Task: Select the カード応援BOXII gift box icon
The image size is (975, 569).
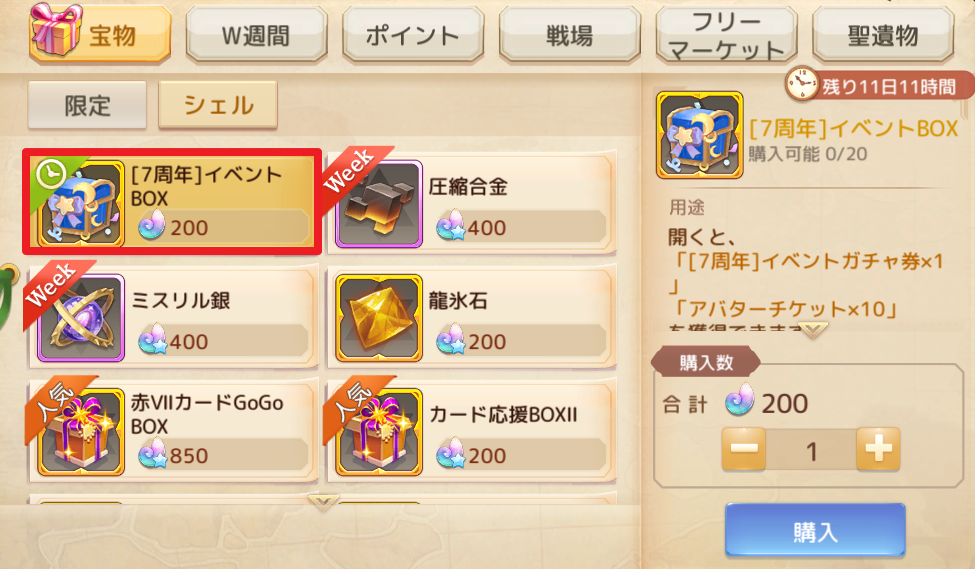Action: (x=379, y=432)
